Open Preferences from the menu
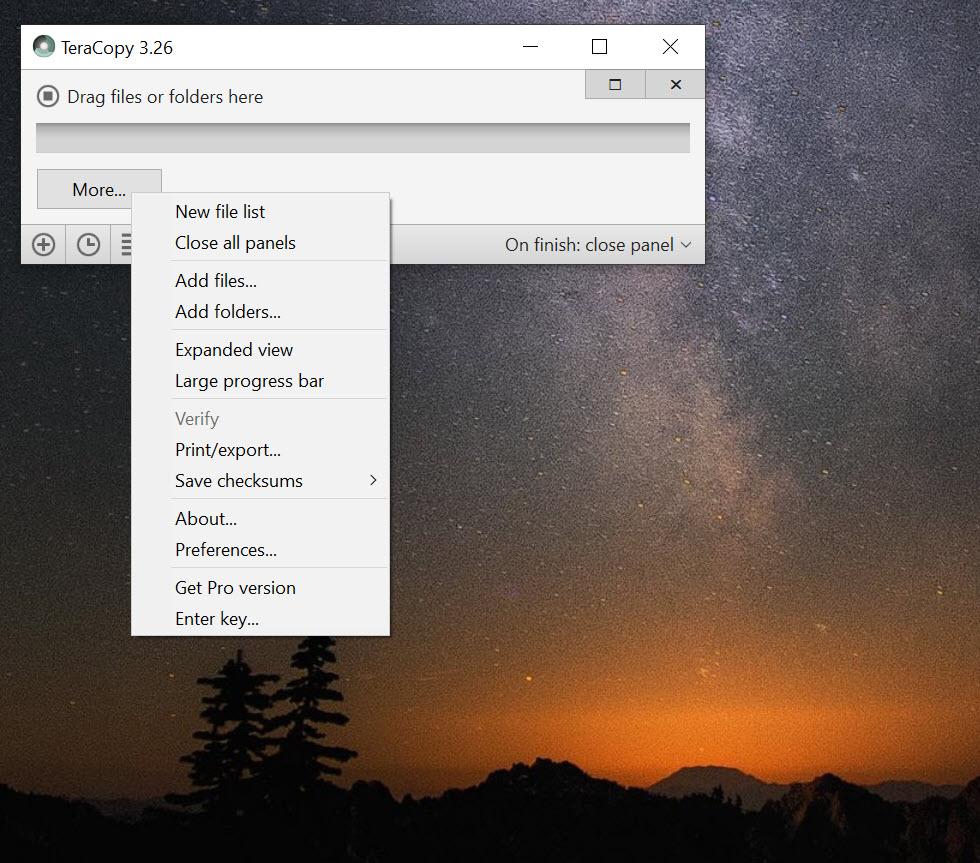 click(226, 550)
